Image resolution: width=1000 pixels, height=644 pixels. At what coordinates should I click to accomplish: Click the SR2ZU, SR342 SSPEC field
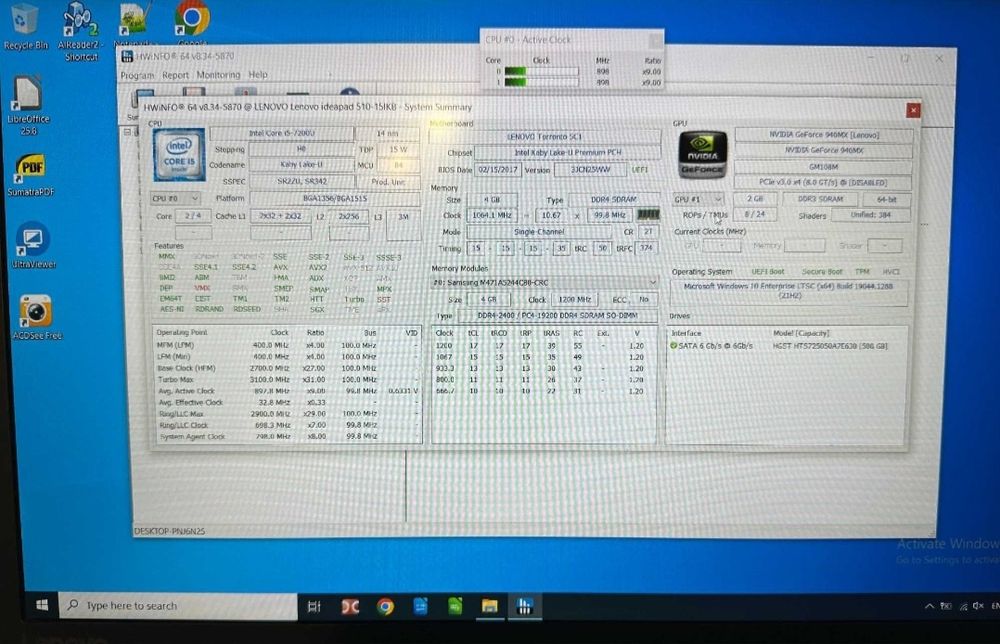click(x=301, y=182)
